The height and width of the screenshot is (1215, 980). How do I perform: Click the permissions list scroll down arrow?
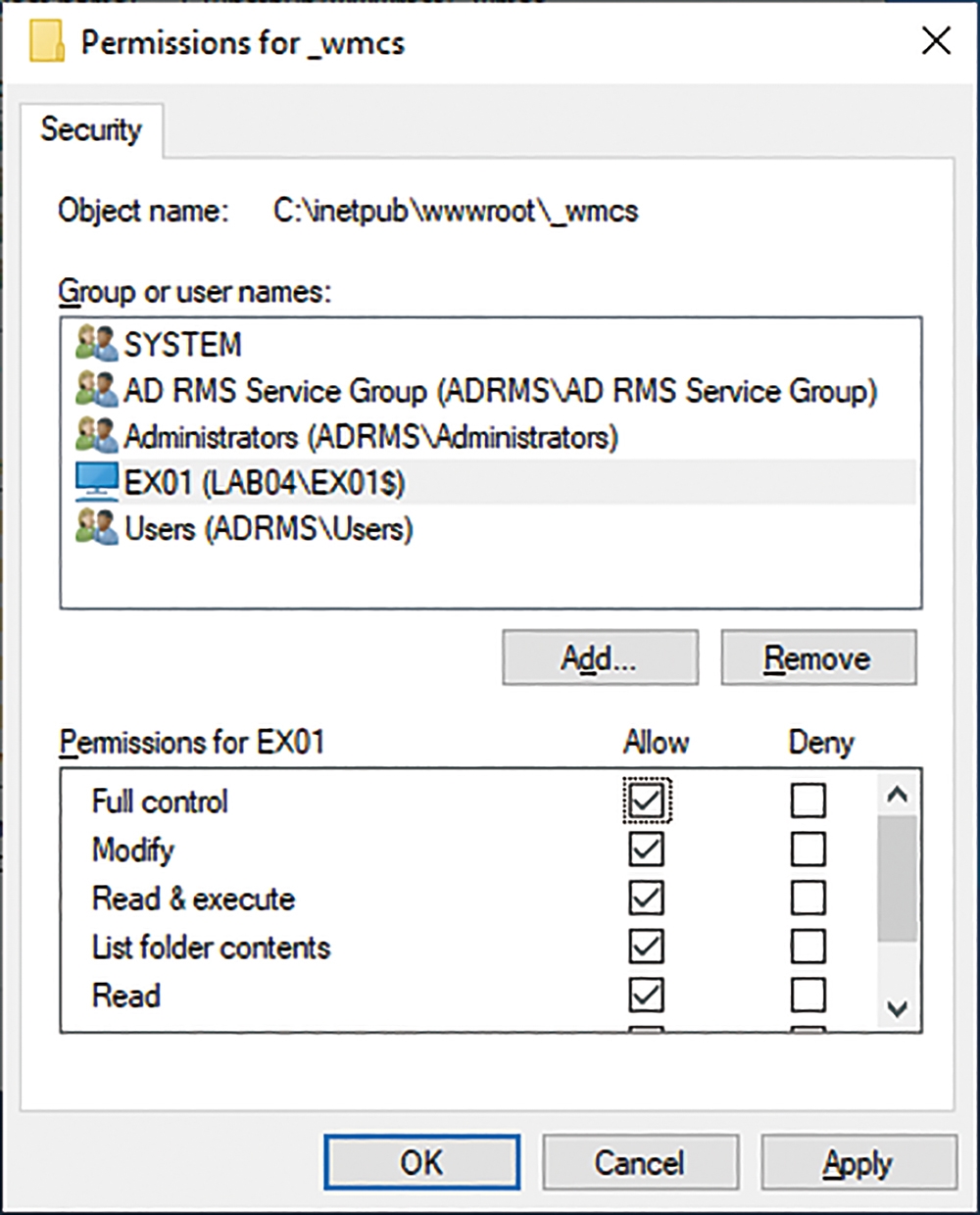tap(898, 1007)
